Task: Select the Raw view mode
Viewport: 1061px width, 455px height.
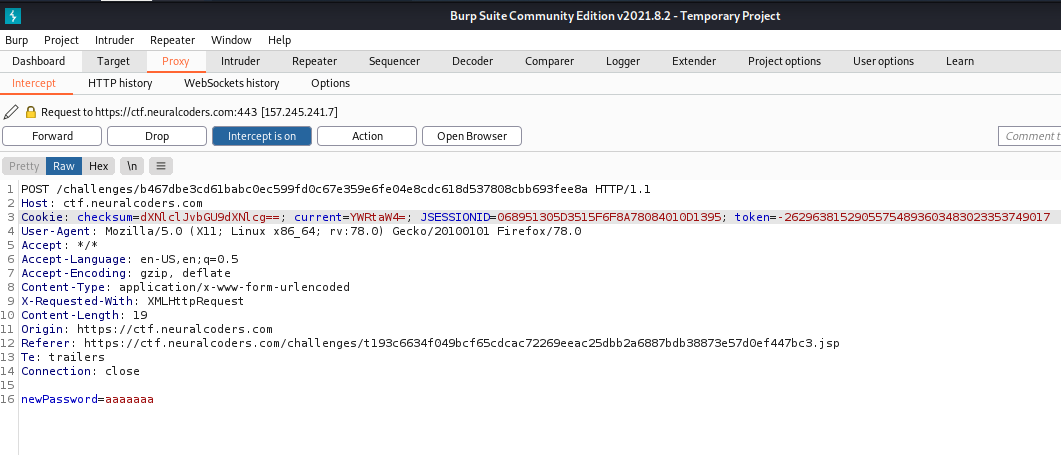Action: (x=64, y=166)
